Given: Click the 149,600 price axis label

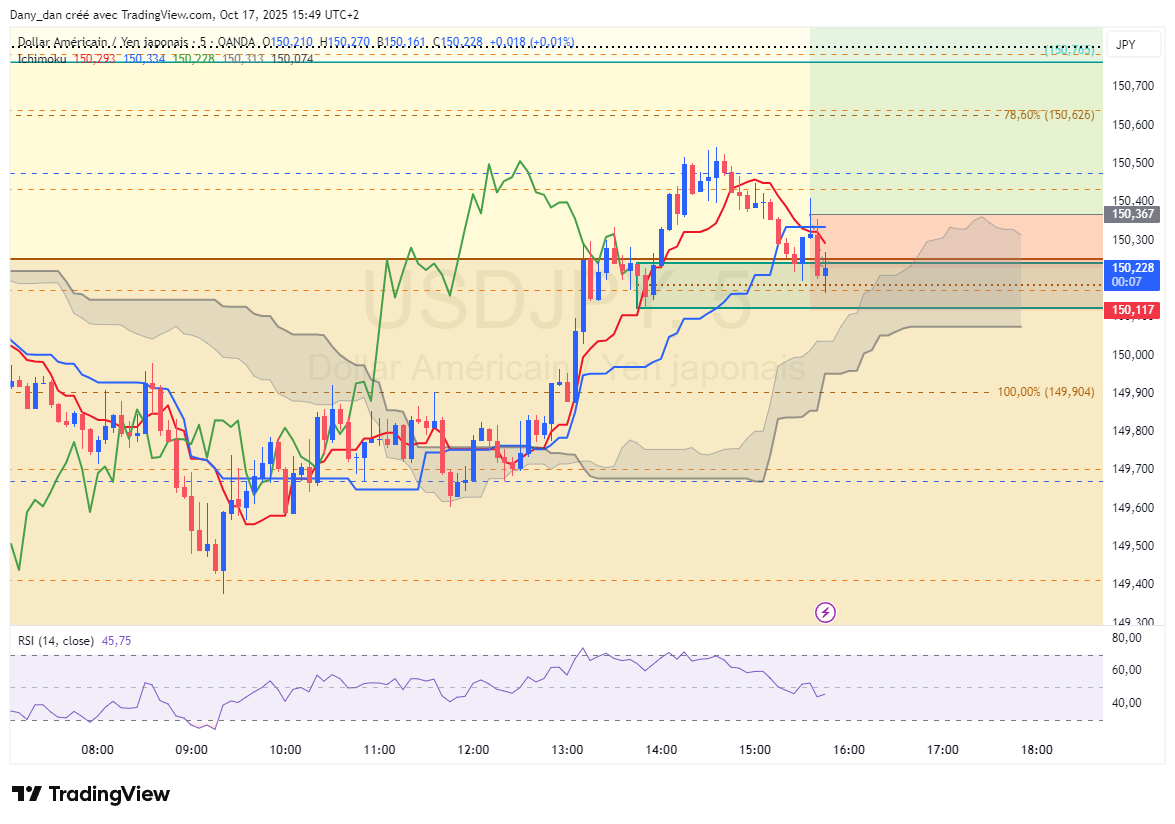Looking at the screenshot, I should (1133, 509).
